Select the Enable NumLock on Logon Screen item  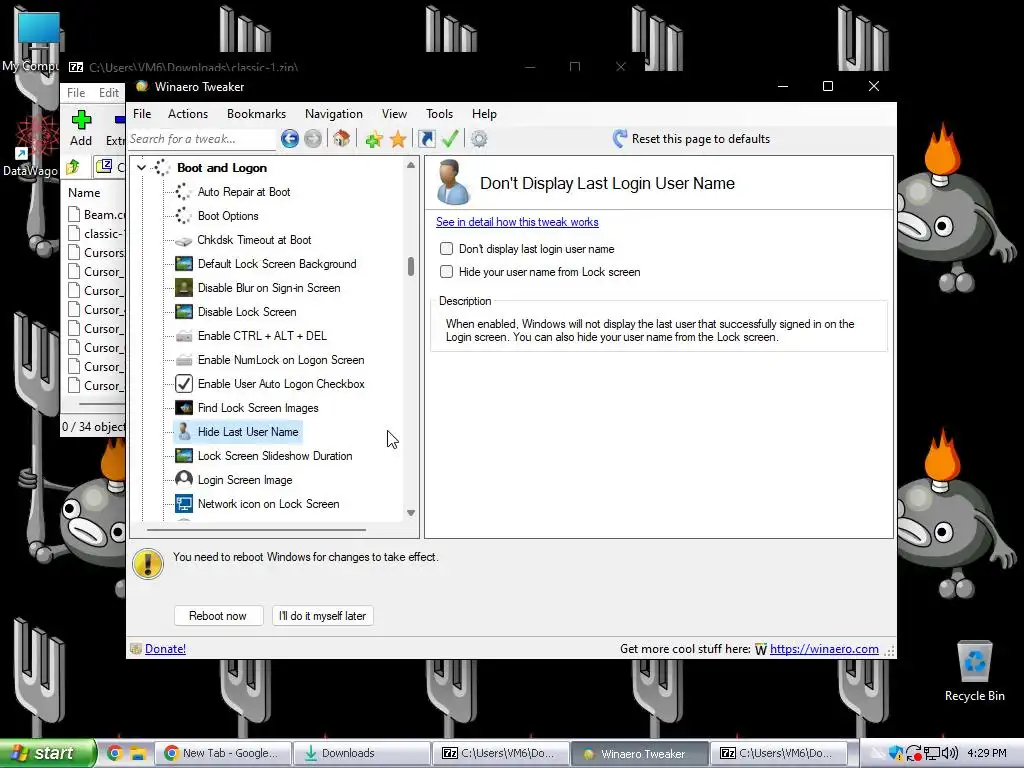pyautogui.click(x=281, y=360)
